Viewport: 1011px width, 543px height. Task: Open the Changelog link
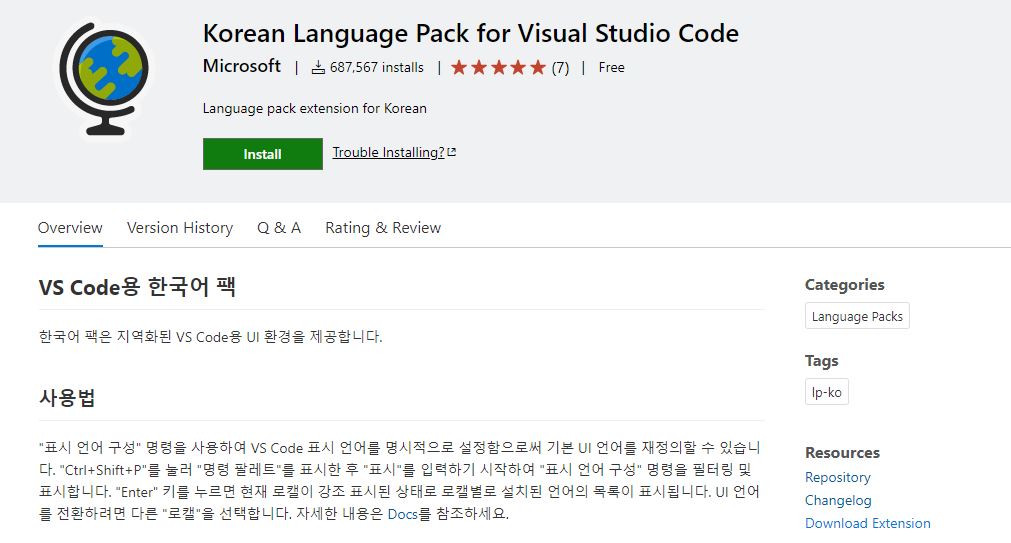point(838,500)
